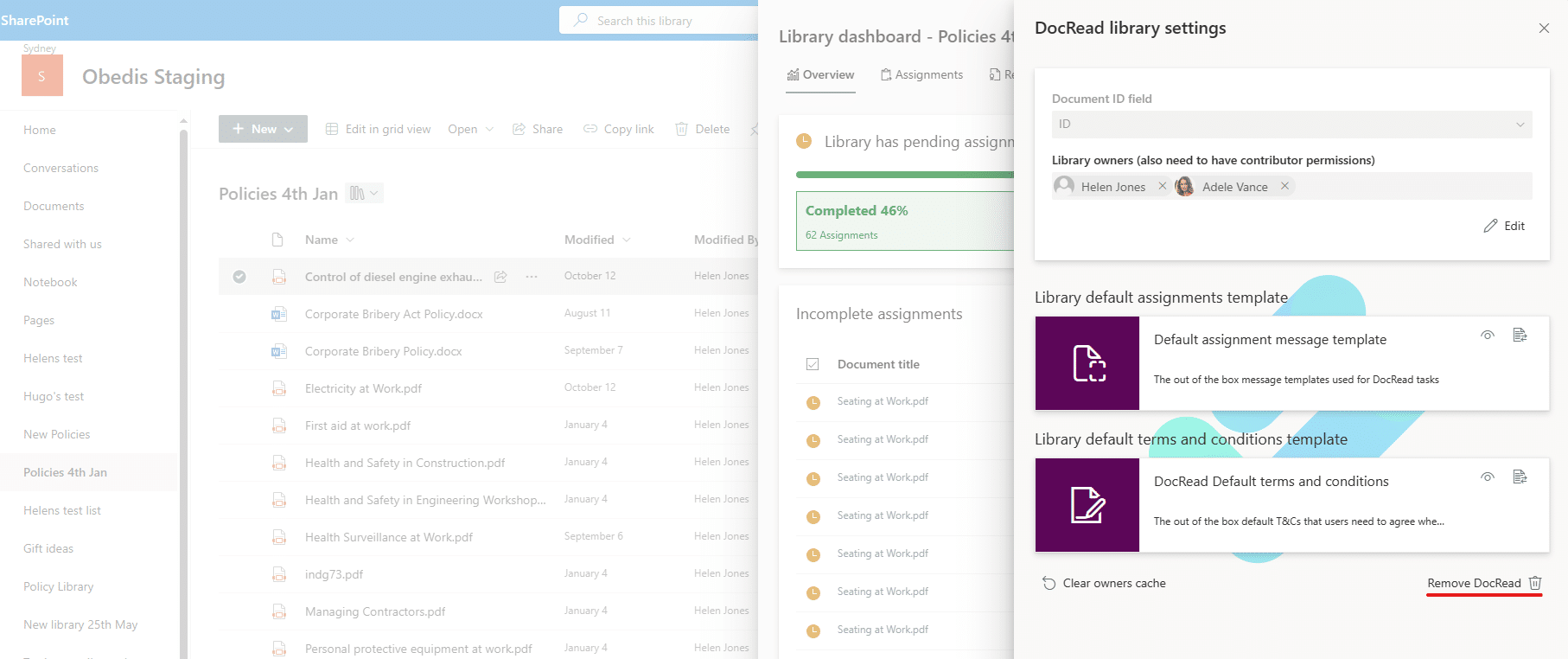The image size is (1568, 659).
Task: Open the library view switcher next to Policies 4th Jan
Action: pos(364,194)
